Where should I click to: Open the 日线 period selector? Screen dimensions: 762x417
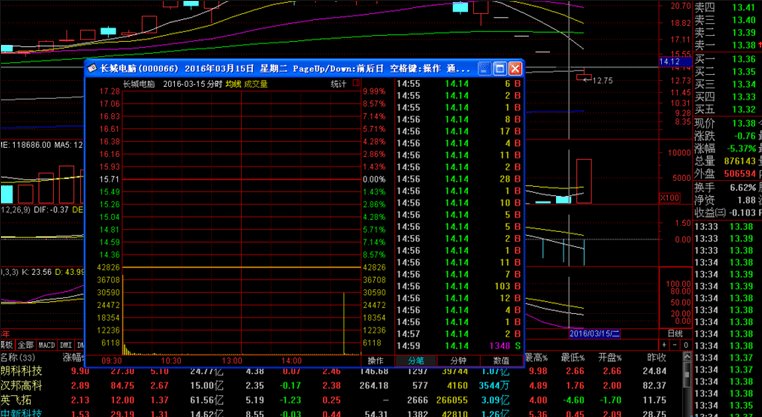pyautogui.click(x=675, y=332)
